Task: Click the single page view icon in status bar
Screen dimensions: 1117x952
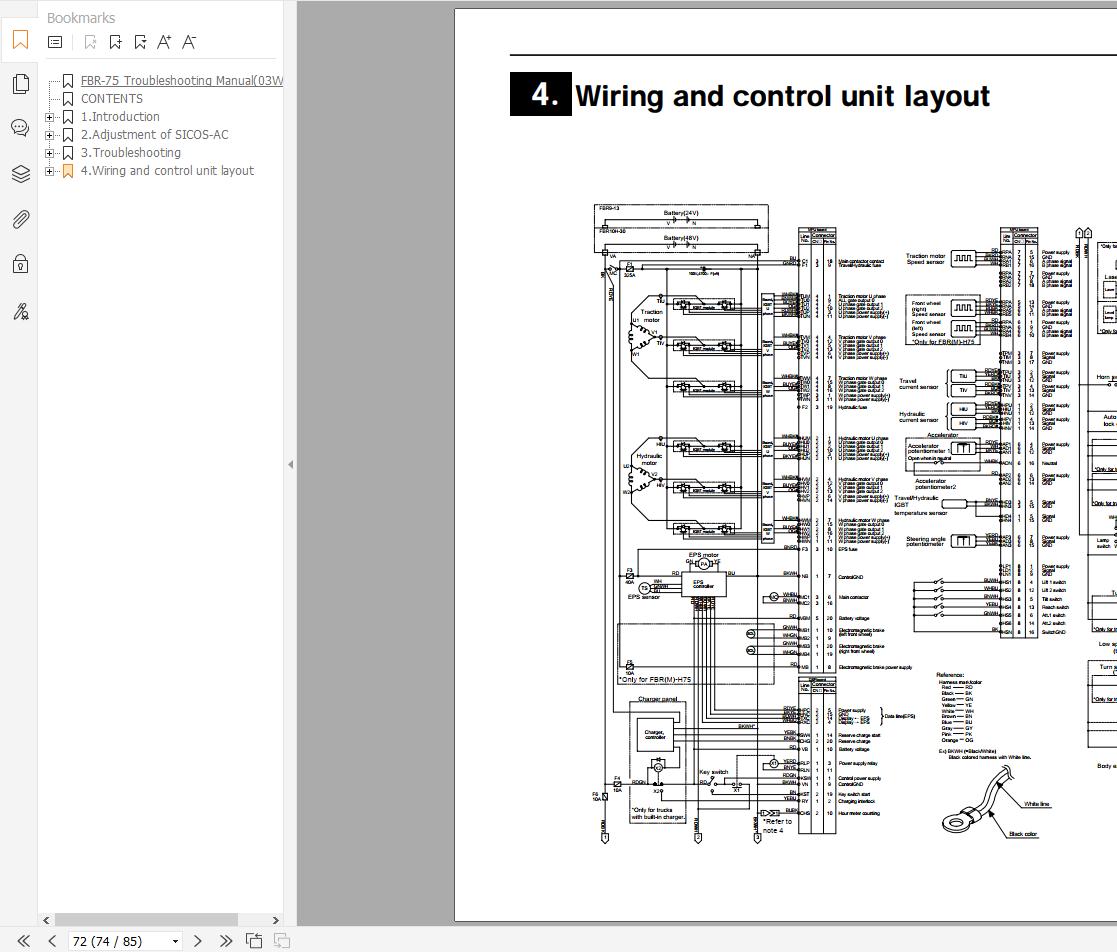Action: (x=254, y=941)
